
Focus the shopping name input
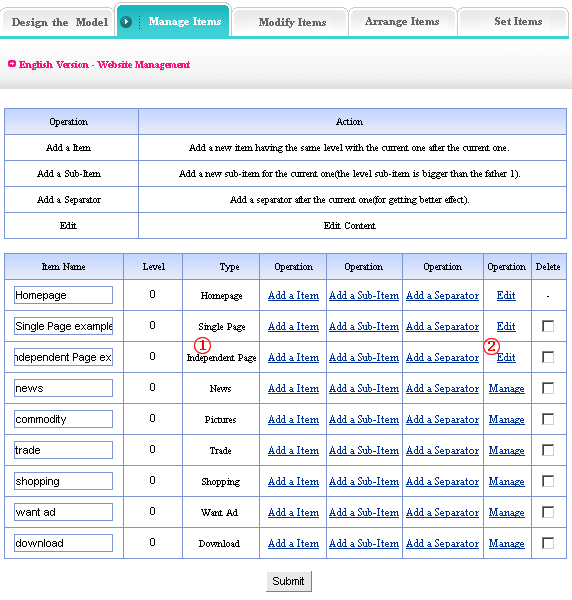coord(64,481)
